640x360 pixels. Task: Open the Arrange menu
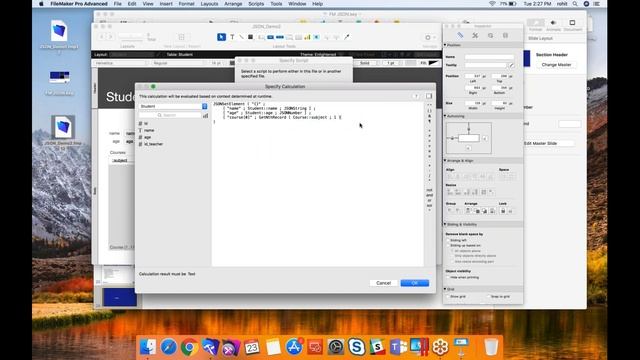[x=233, y=4]
